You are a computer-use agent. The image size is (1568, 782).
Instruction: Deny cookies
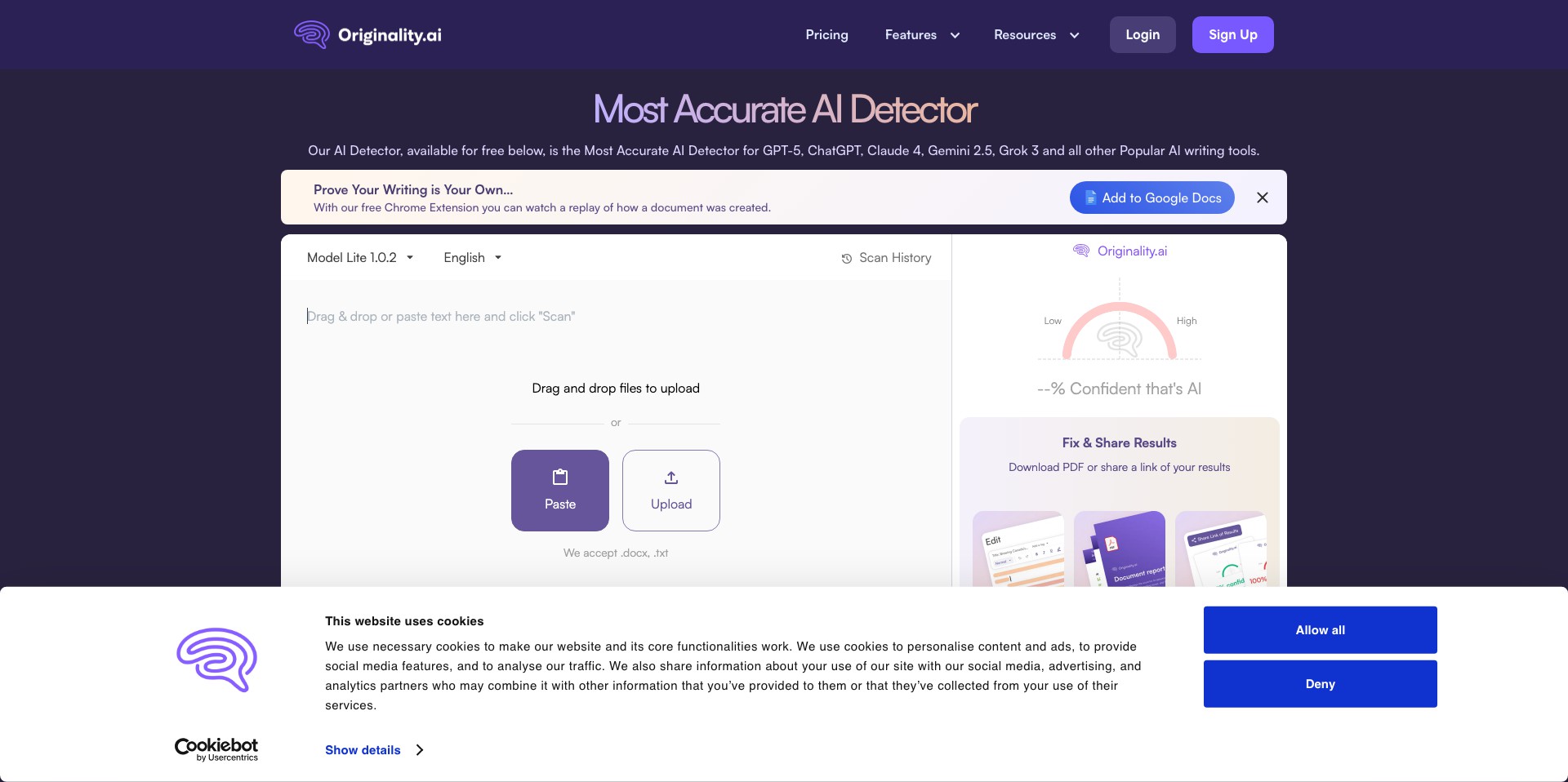1321,684
